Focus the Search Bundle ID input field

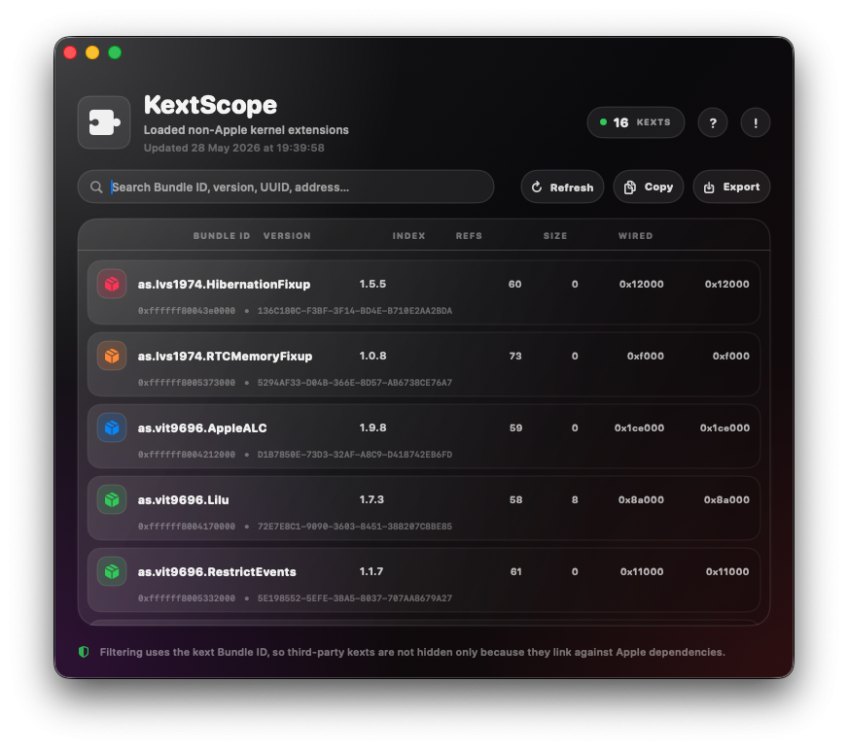pyautogui.click(x=286, y=187)
